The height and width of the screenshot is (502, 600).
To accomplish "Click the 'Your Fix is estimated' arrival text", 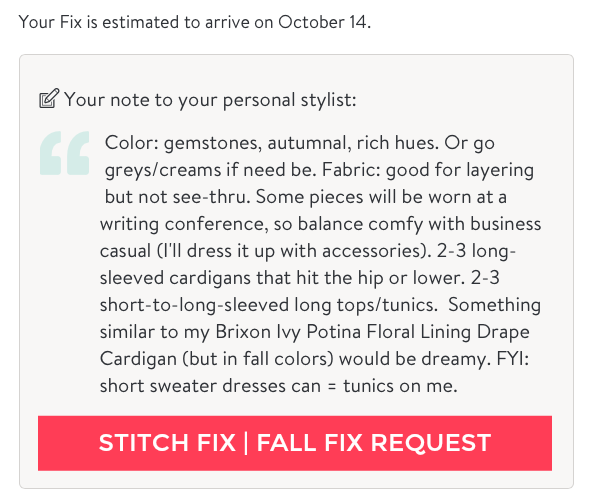I will click(x=194, y=22).
